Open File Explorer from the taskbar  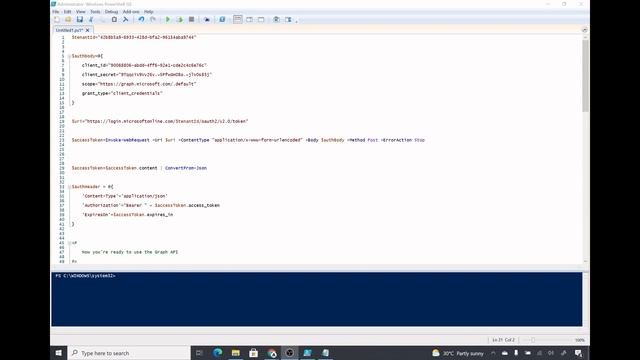[x=236, y=353]
